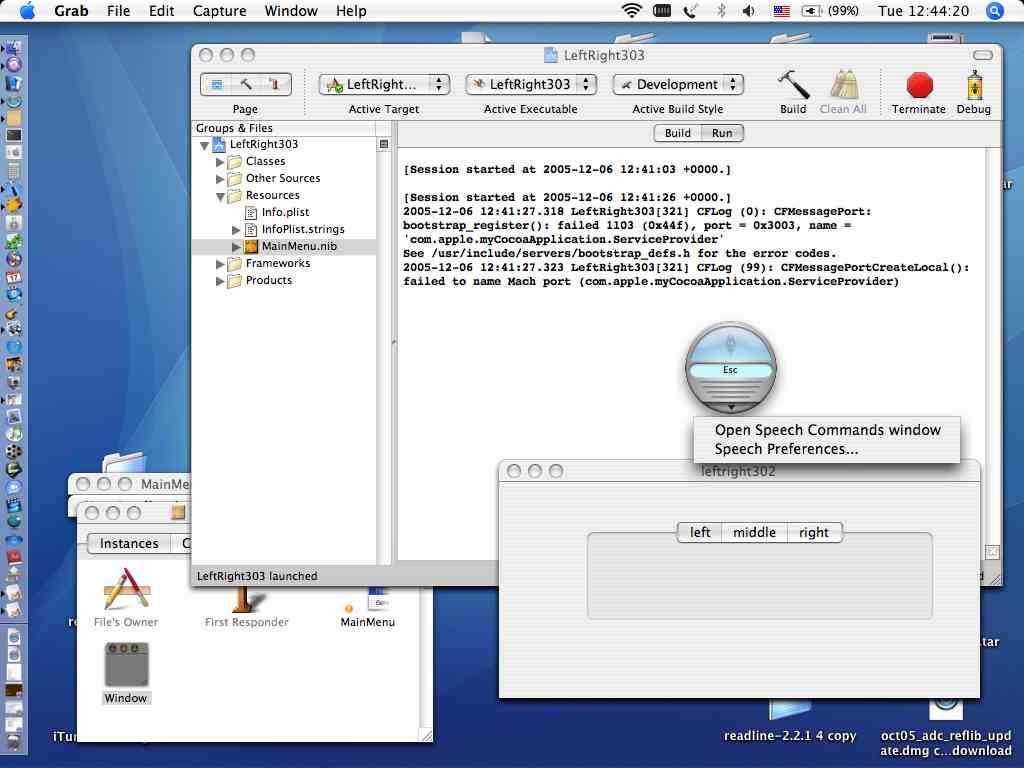Select the File's Owner icon in nib window
The image size is (1024, 768).
[x=126, y=588]
